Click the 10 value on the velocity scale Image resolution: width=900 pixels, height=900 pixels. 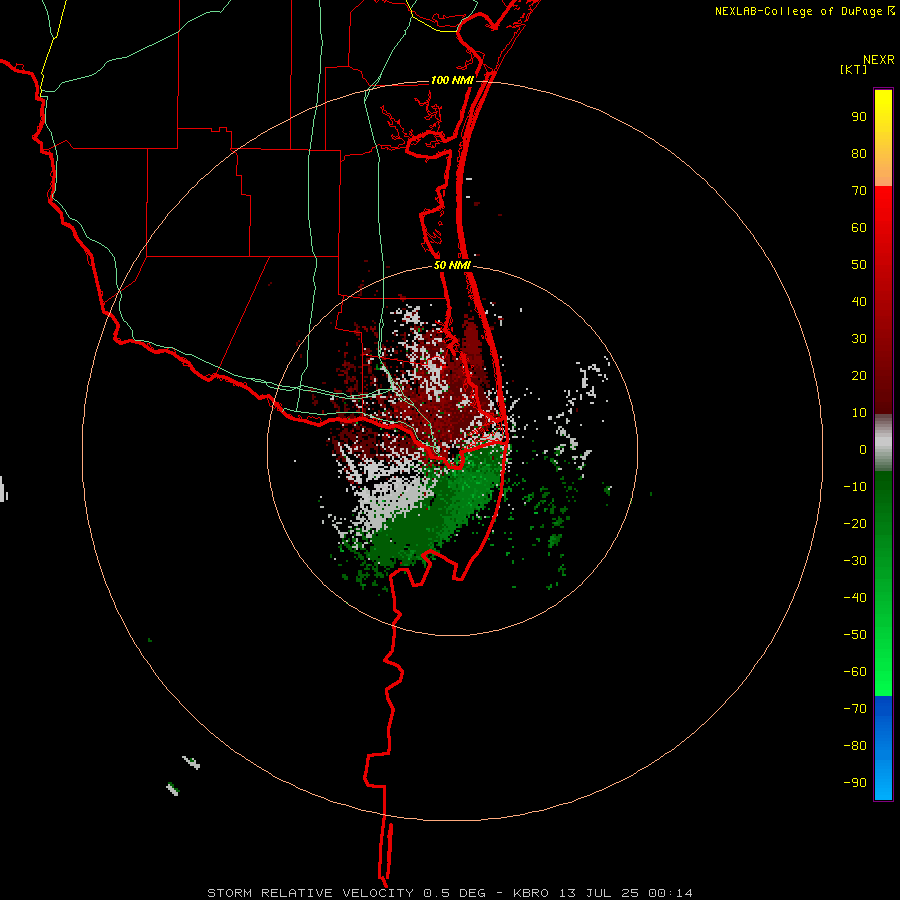(859, 413)
